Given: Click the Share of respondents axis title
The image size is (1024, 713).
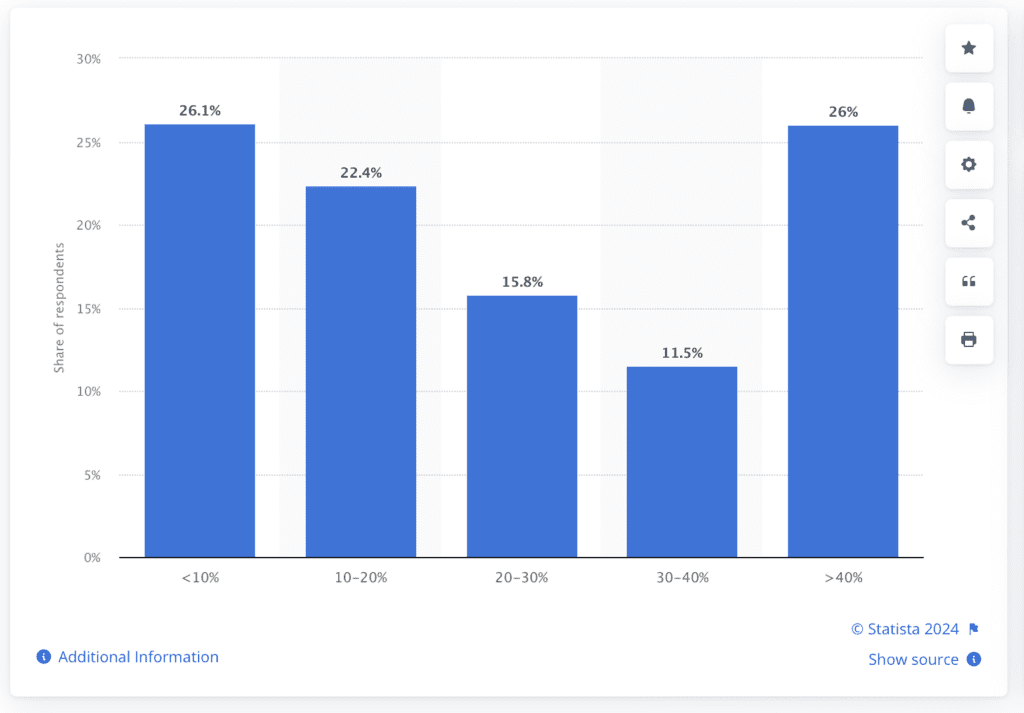Looking at the screenshot, I should tap(57, 307).
